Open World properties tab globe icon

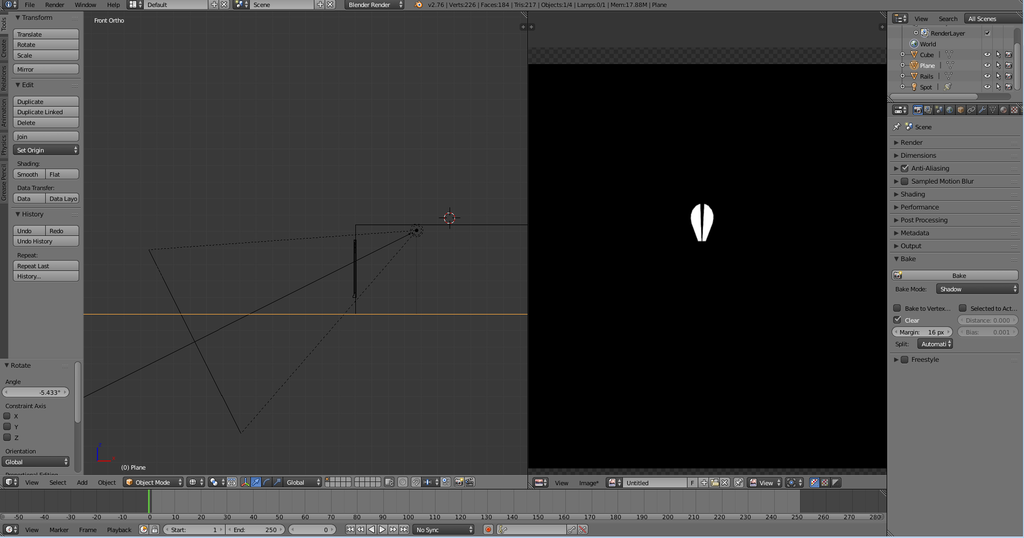click(x=950, y=110)
